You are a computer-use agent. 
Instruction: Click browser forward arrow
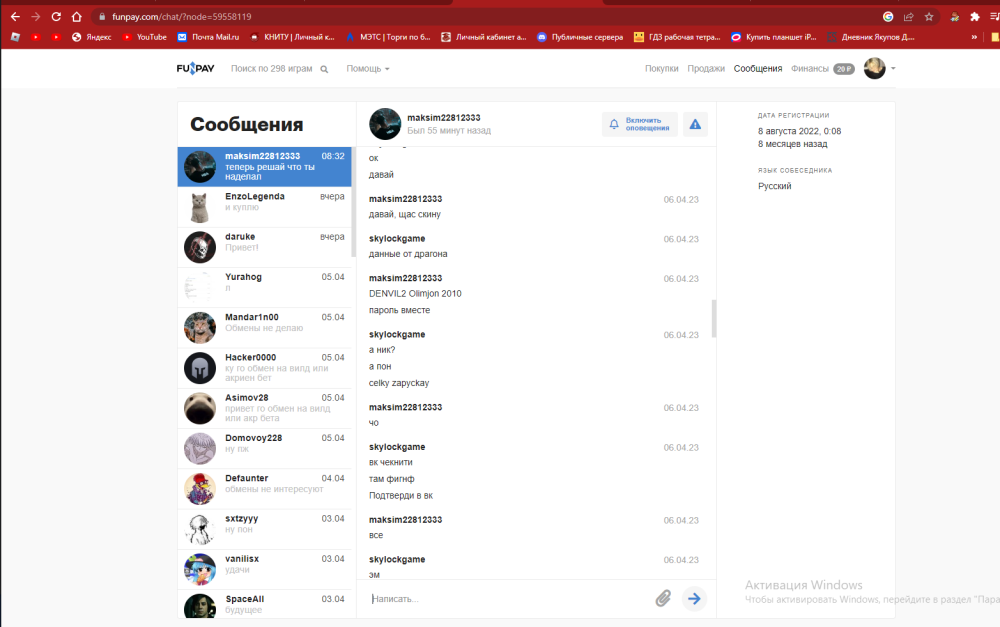coord(36,17)
